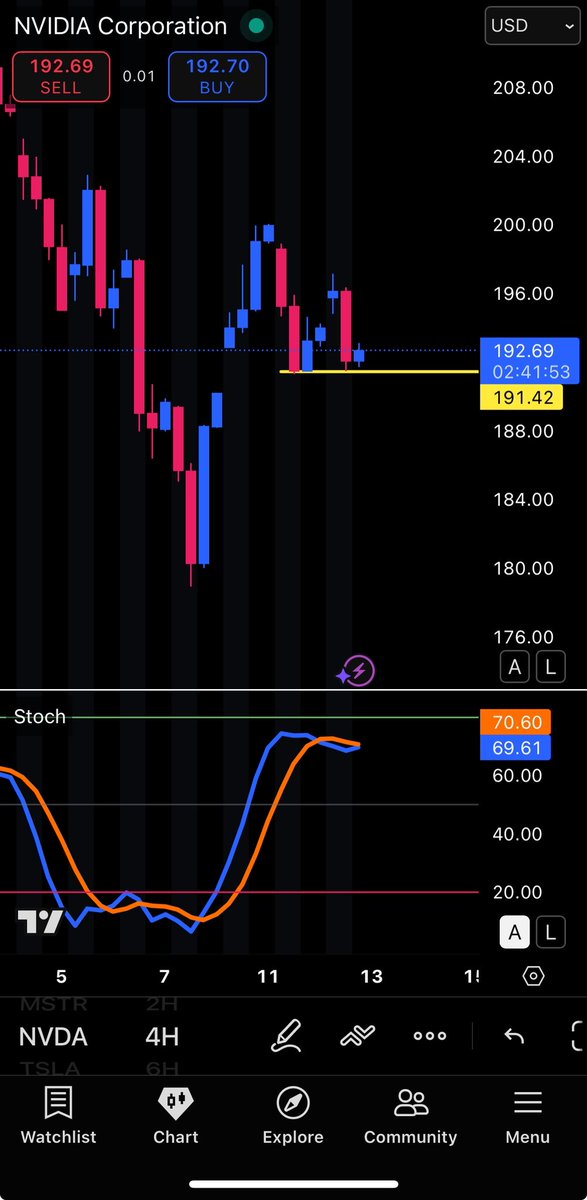Viewport: 587px width, 1200px height.
Task: Open the three-dot more options
Action: coord(430,1036)
